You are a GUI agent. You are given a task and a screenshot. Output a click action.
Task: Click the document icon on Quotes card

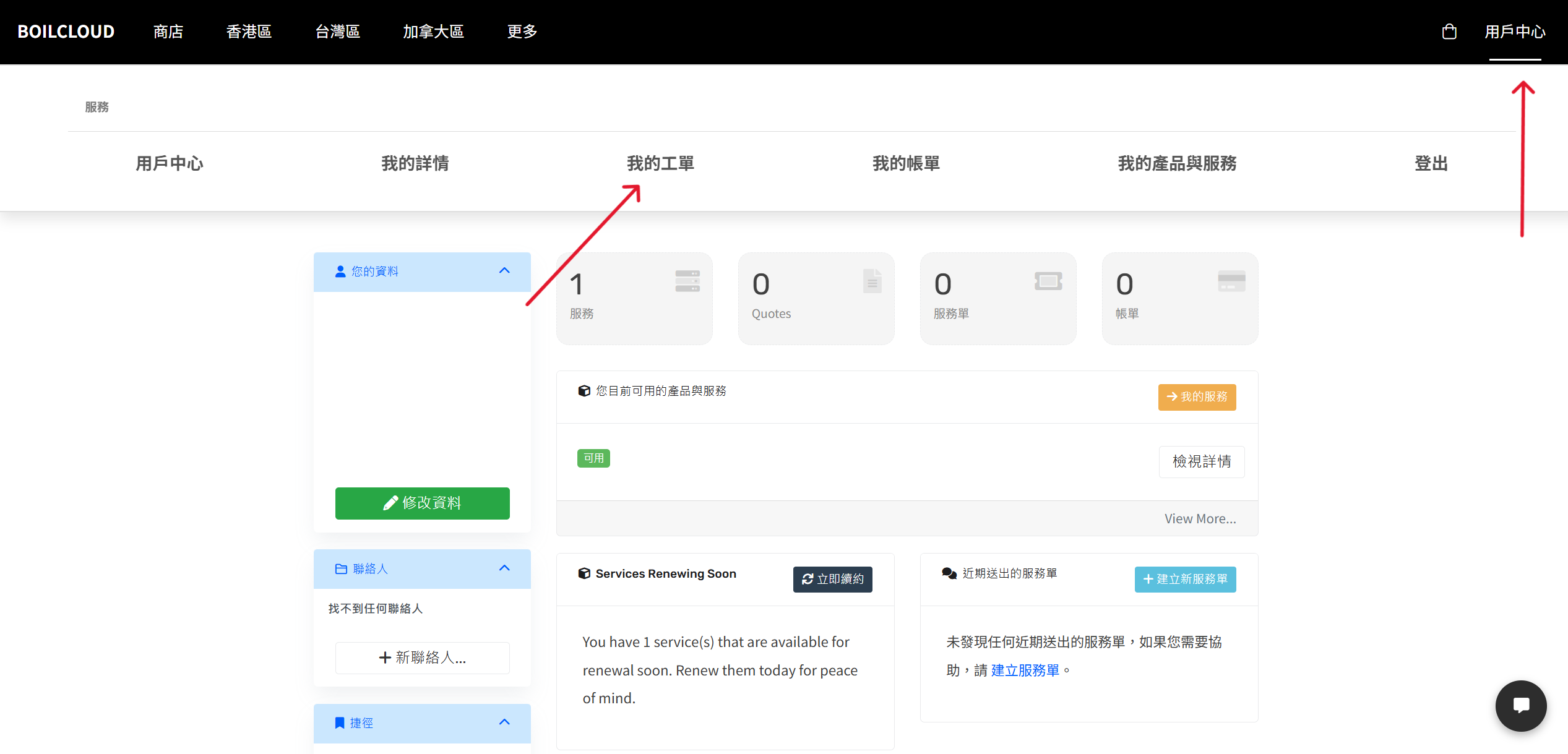[x=872, y=281]
